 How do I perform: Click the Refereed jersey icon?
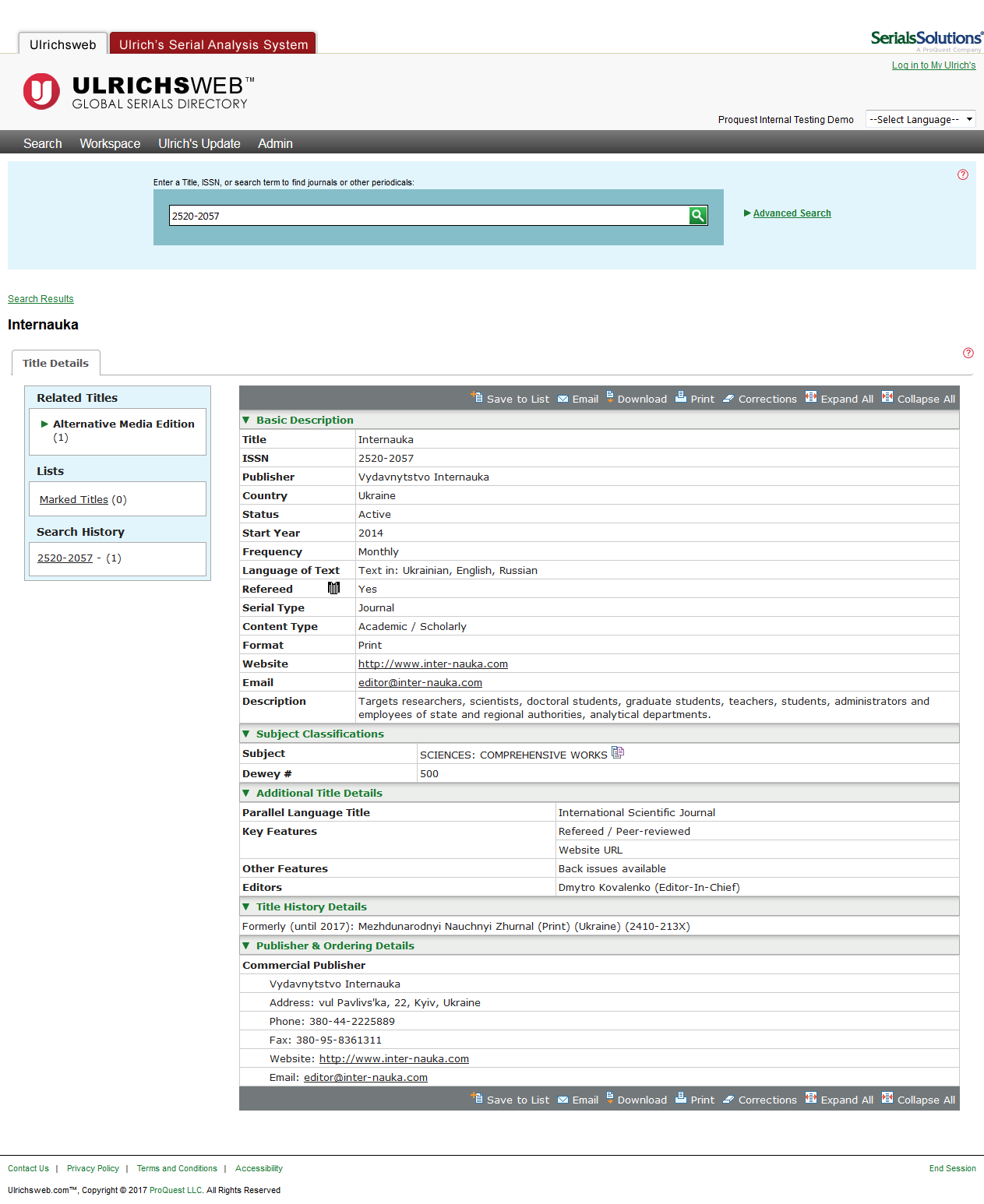334,588
